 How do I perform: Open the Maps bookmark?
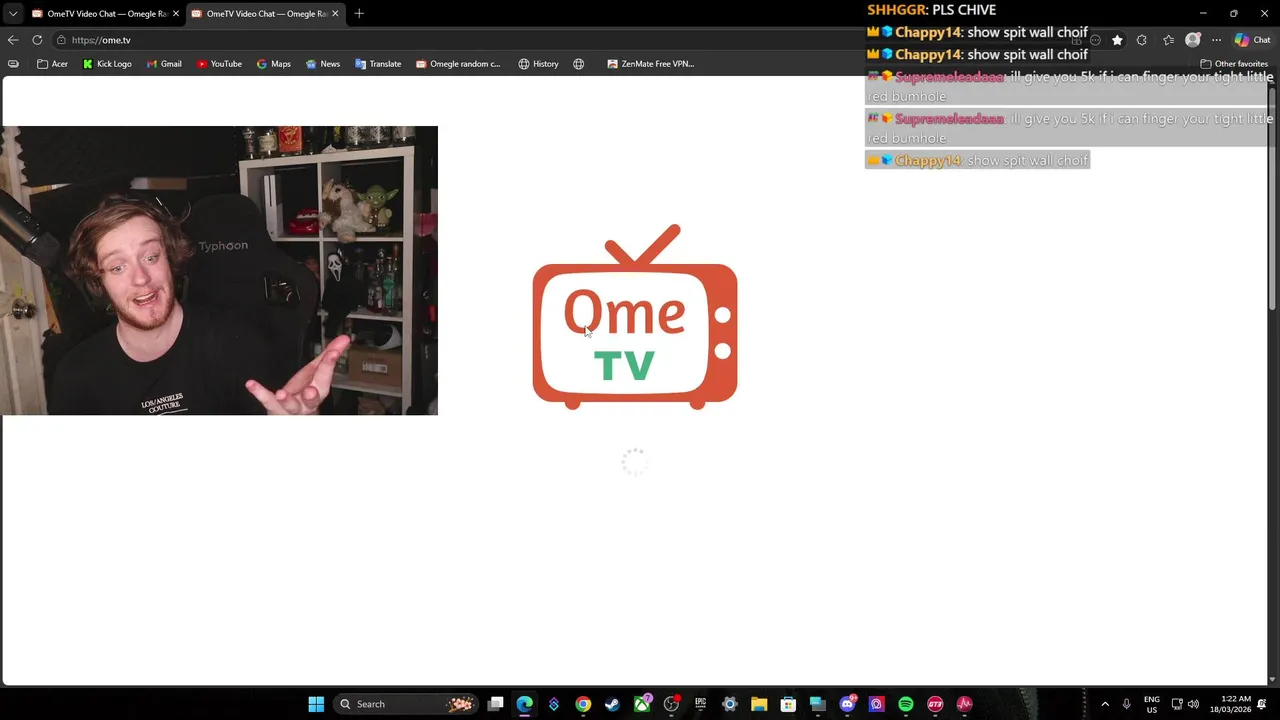point(273,64)
